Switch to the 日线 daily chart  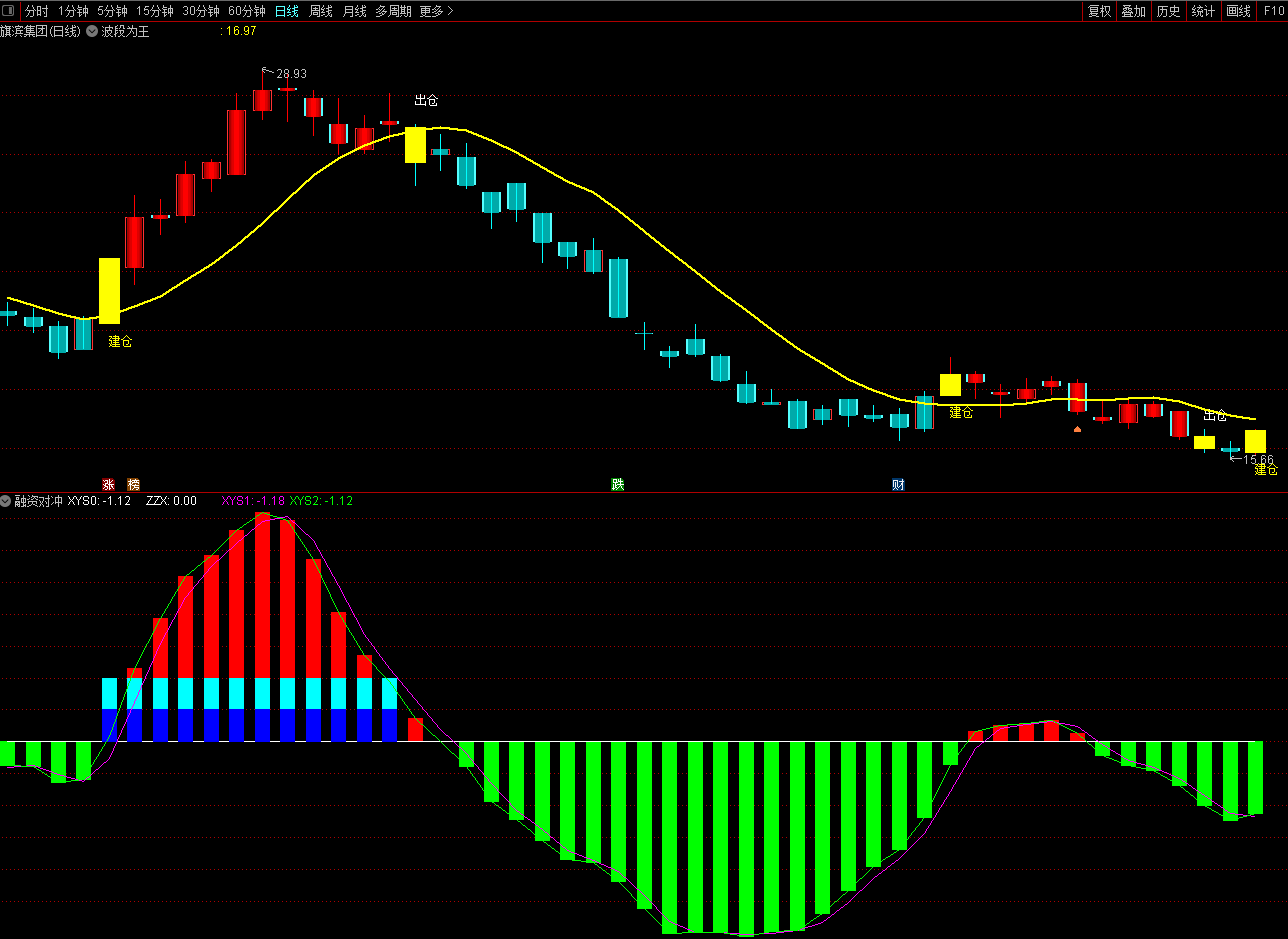tap(286, 11)
